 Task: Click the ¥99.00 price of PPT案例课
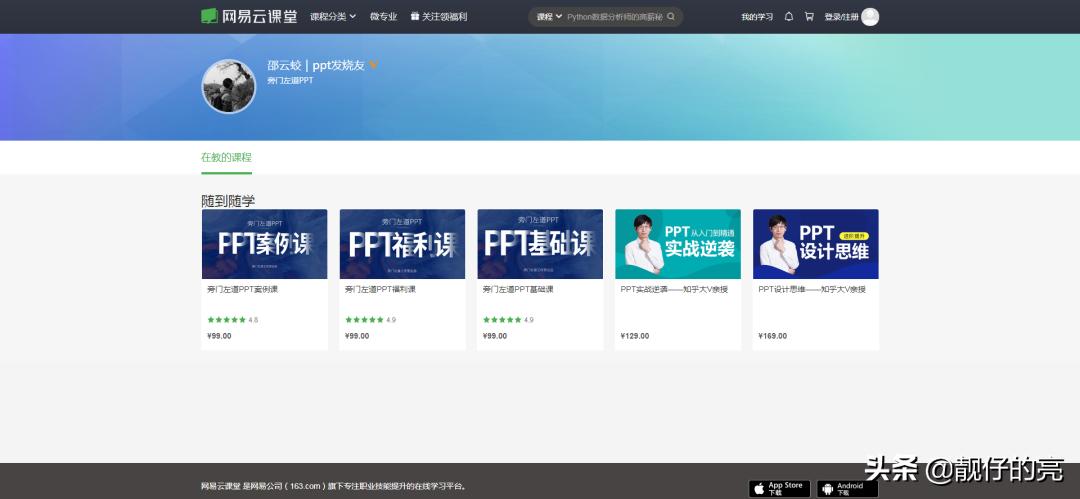[x=219, y=336]
